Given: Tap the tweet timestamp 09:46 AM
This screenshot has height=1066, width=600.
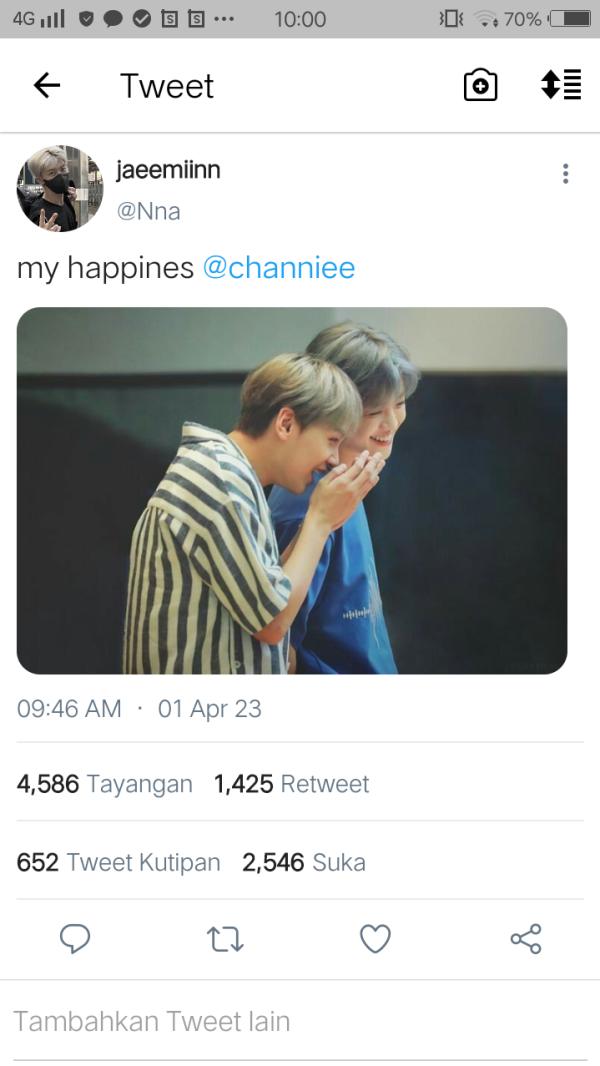Looking at the screenshot, I should [69, 709].
